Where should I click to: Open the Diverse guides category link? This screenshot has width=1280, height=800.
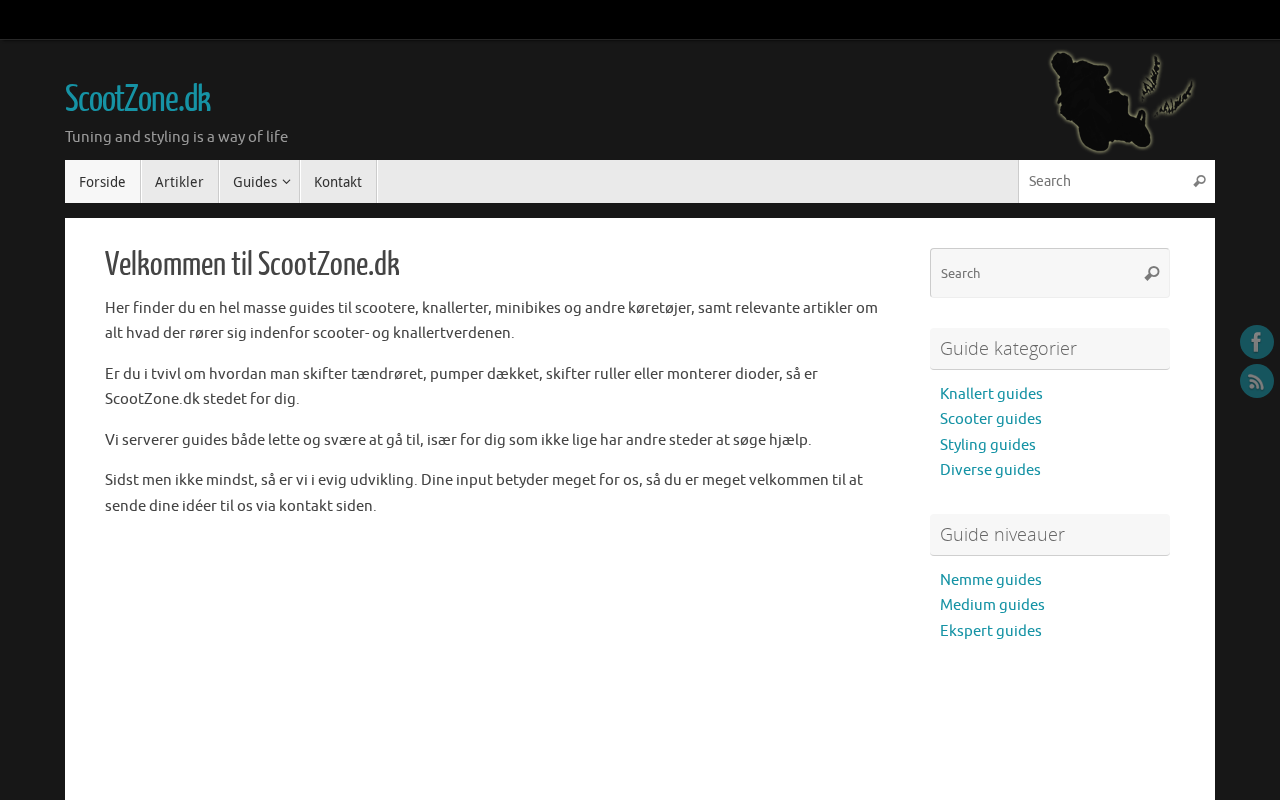pyautogui.click(x=990, y=470)
